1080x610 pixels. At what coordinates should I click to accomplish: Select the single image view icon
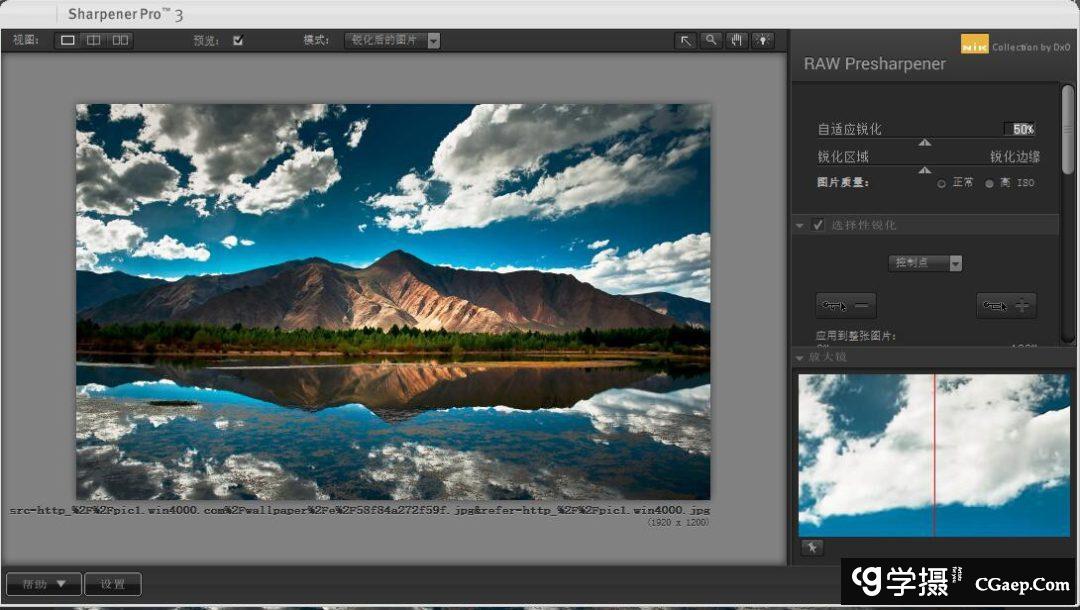[x=68, y=41]
